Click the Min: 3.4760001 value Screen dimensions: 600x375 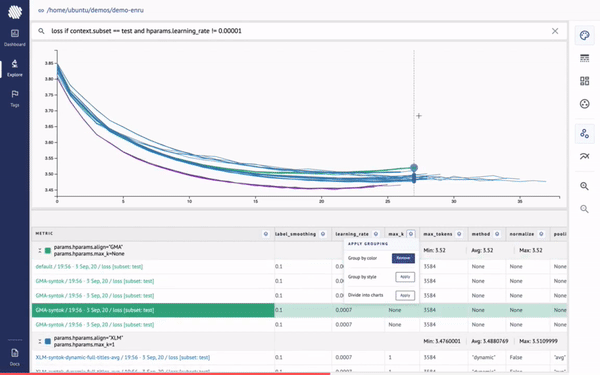442,341
